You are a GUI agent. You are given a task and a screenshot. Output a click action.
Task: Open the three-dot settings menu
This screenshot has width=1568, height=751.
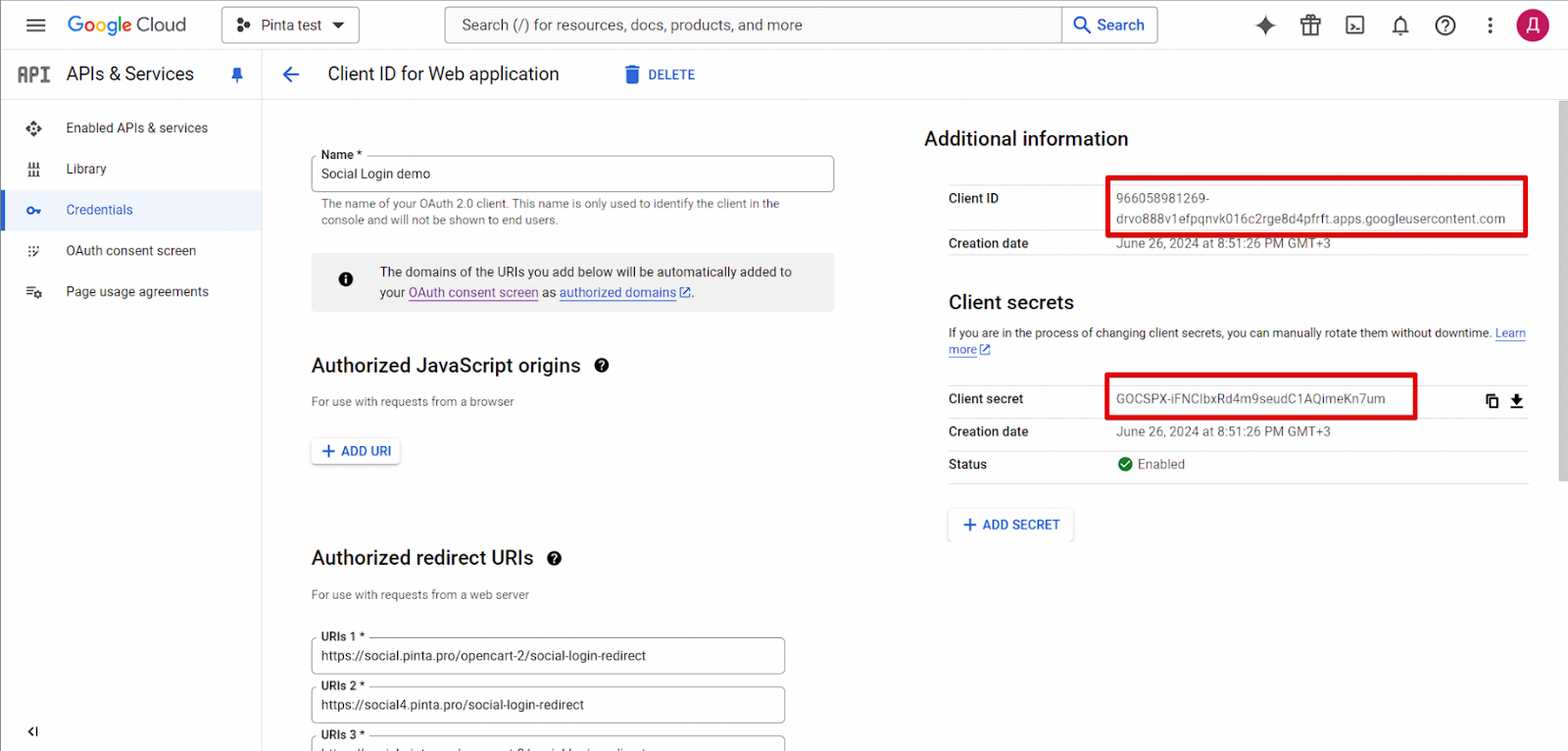[1490, 25]
